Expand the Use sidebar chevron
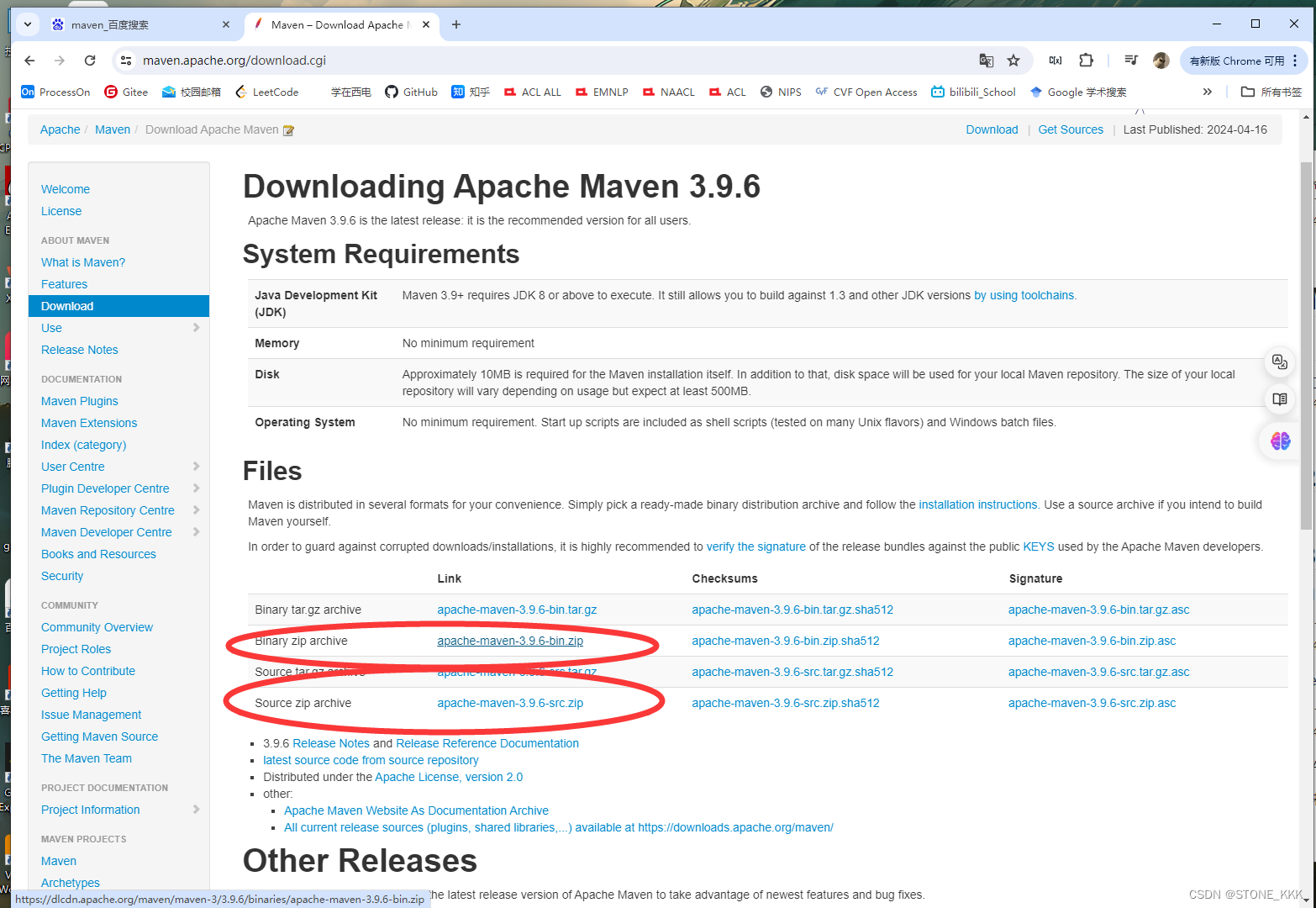 point(196,327)
